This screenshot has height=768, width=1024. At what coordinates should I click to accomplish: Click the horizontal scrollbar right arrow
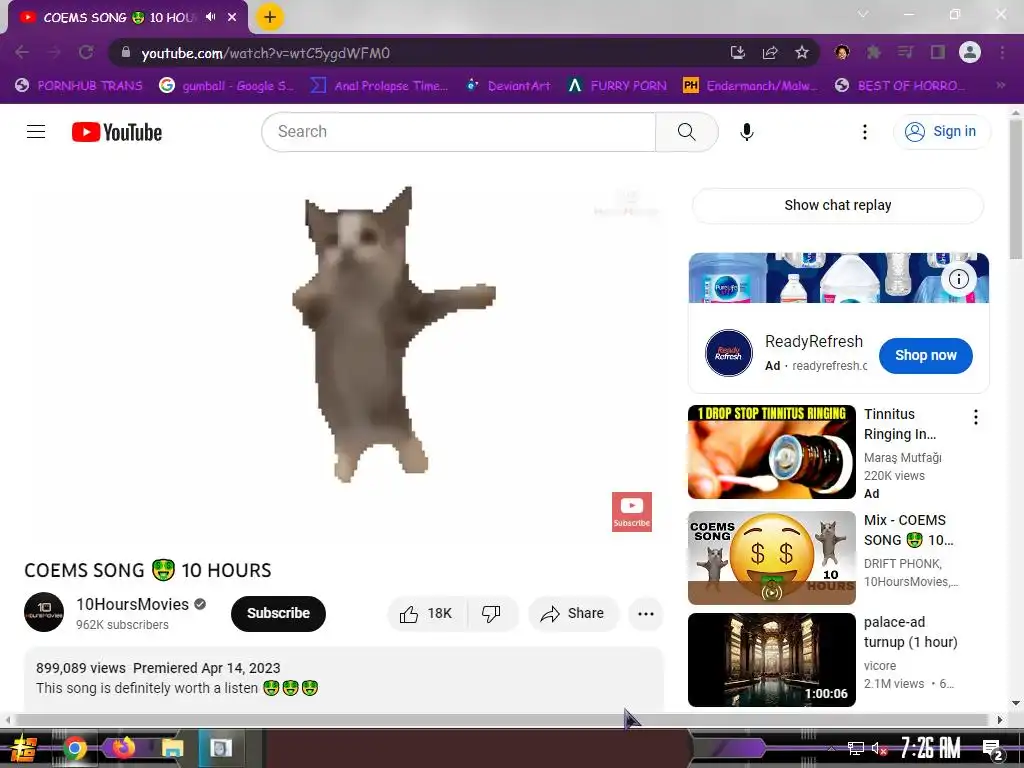[999, 720]
